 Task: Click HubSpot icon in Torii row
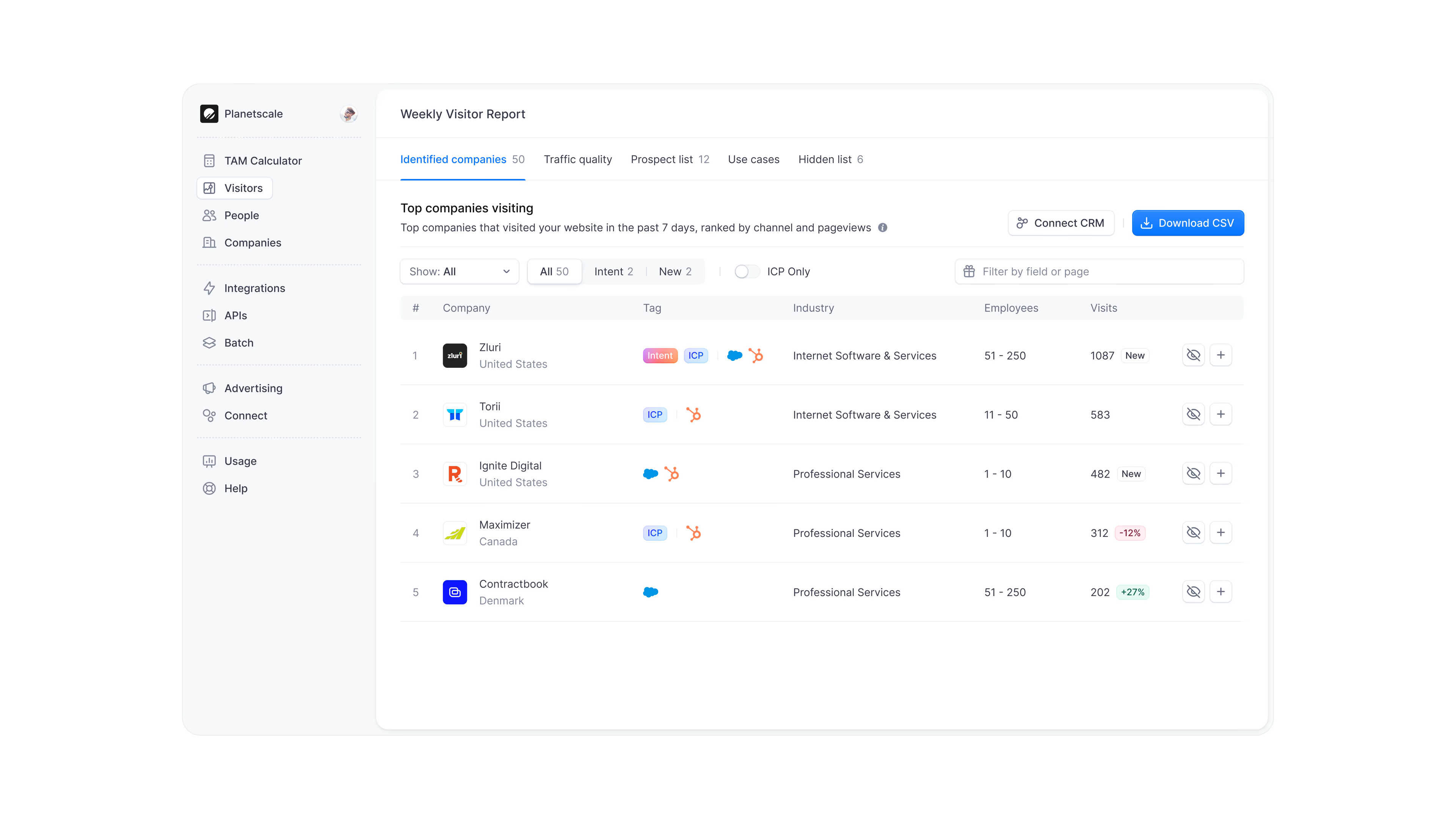point(693,414)
